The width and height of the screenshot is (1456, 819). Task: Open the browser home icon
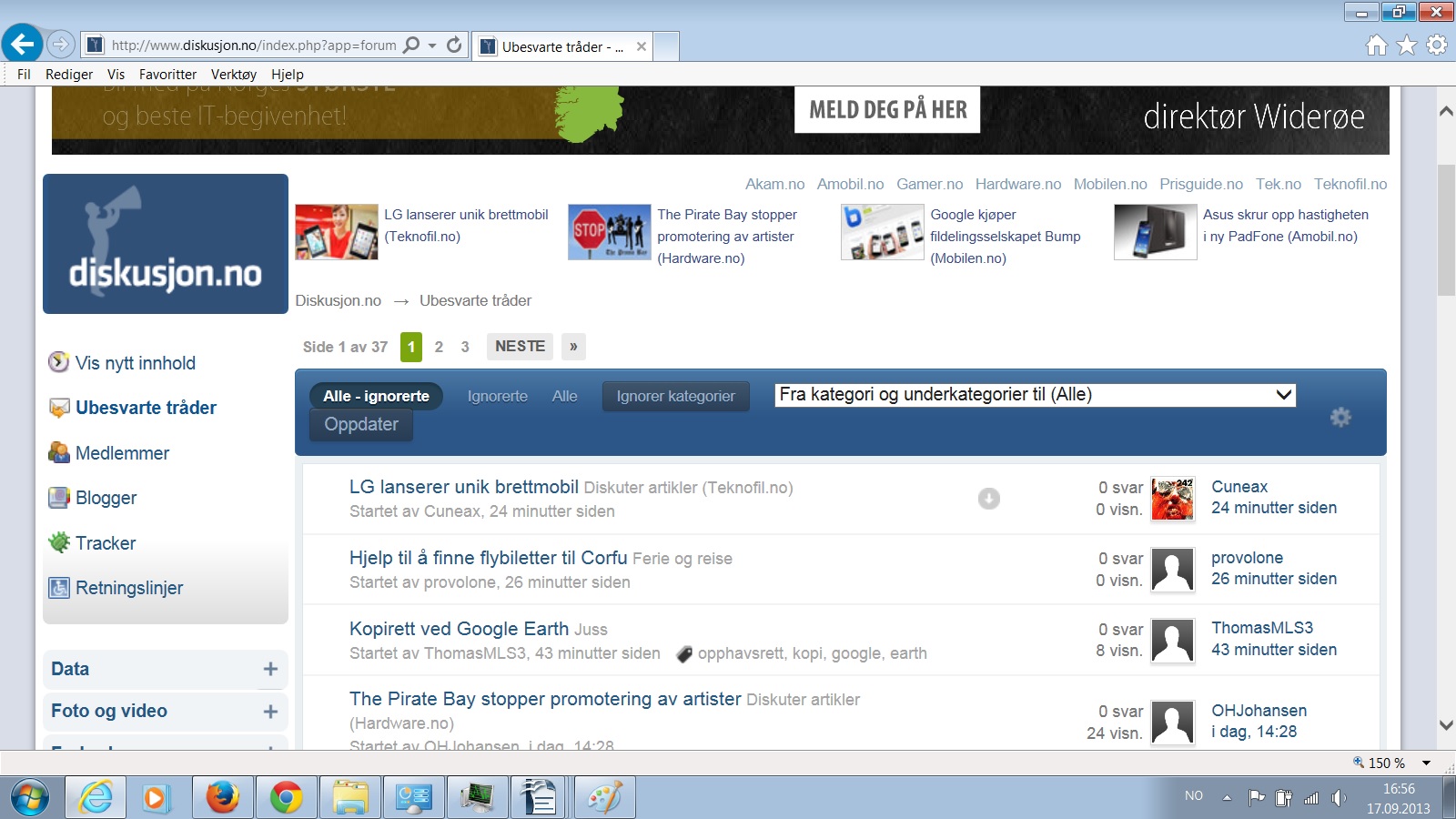pos(1377,45)
